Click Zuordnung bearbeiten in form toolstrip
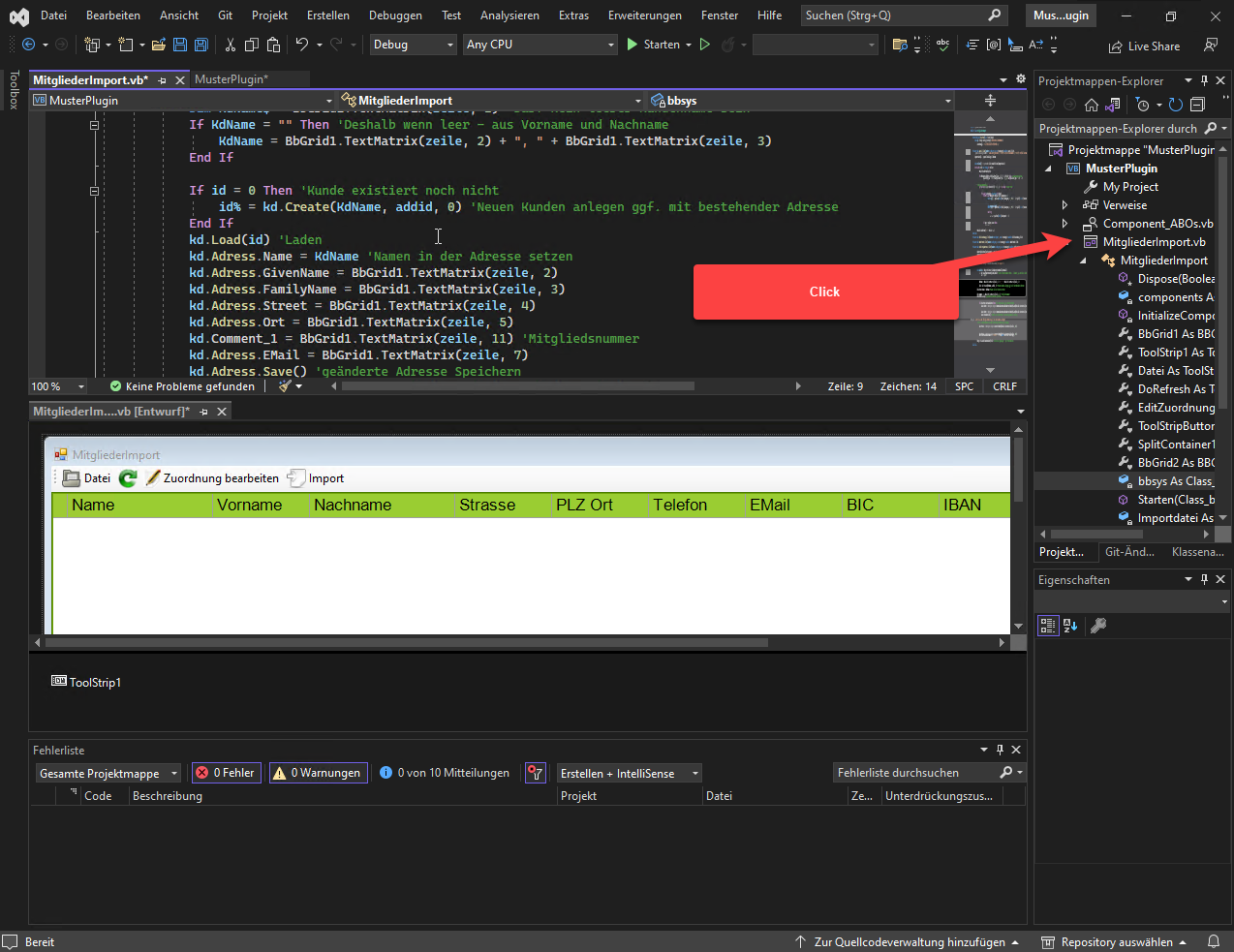The width and height of the screenshot is (1234, 952). coord(212,478)
